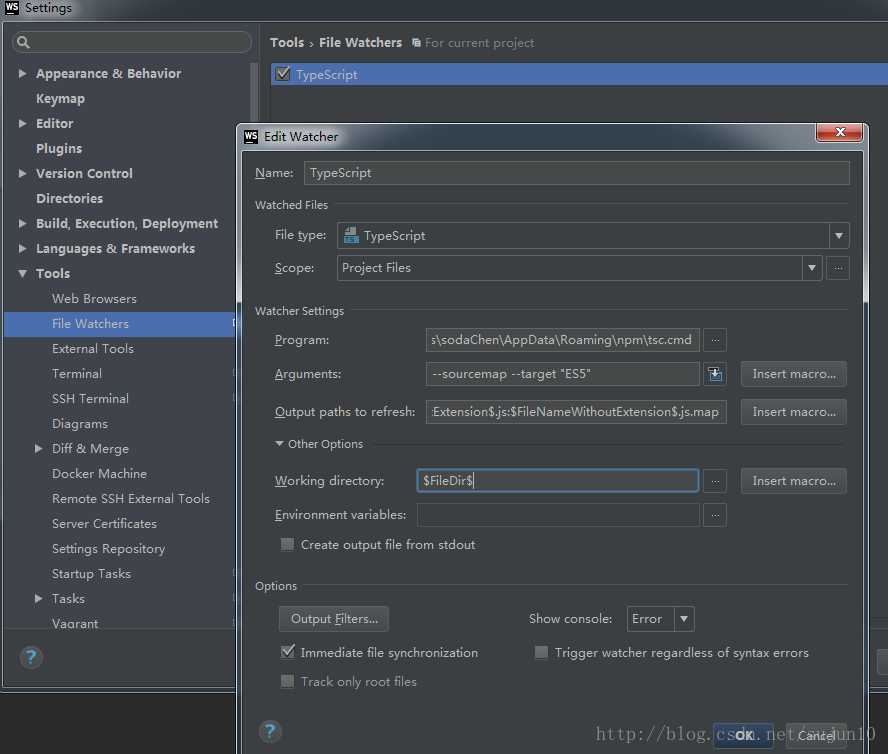Click the search magnifier icon in Settings
This screenshot has height=754, width=888.
[x=23, y=42]
